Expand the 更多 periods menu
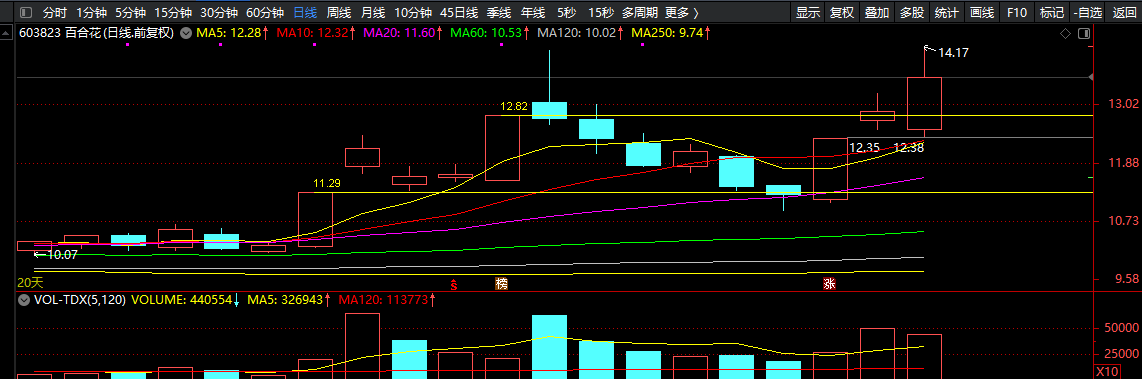 click(682, 12)
